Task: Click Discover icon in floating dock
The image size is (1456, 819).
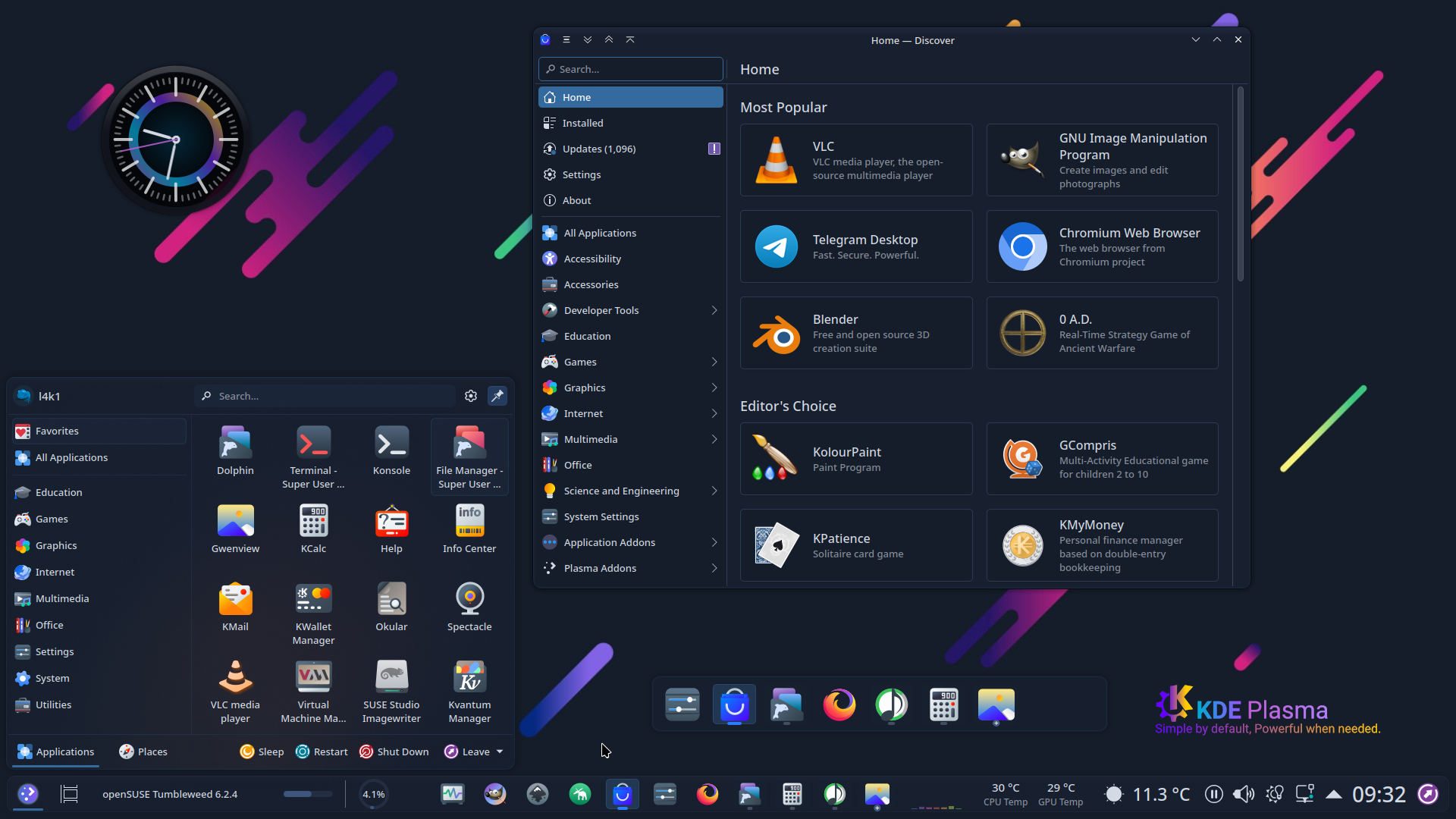Action: tap(734, 704)
